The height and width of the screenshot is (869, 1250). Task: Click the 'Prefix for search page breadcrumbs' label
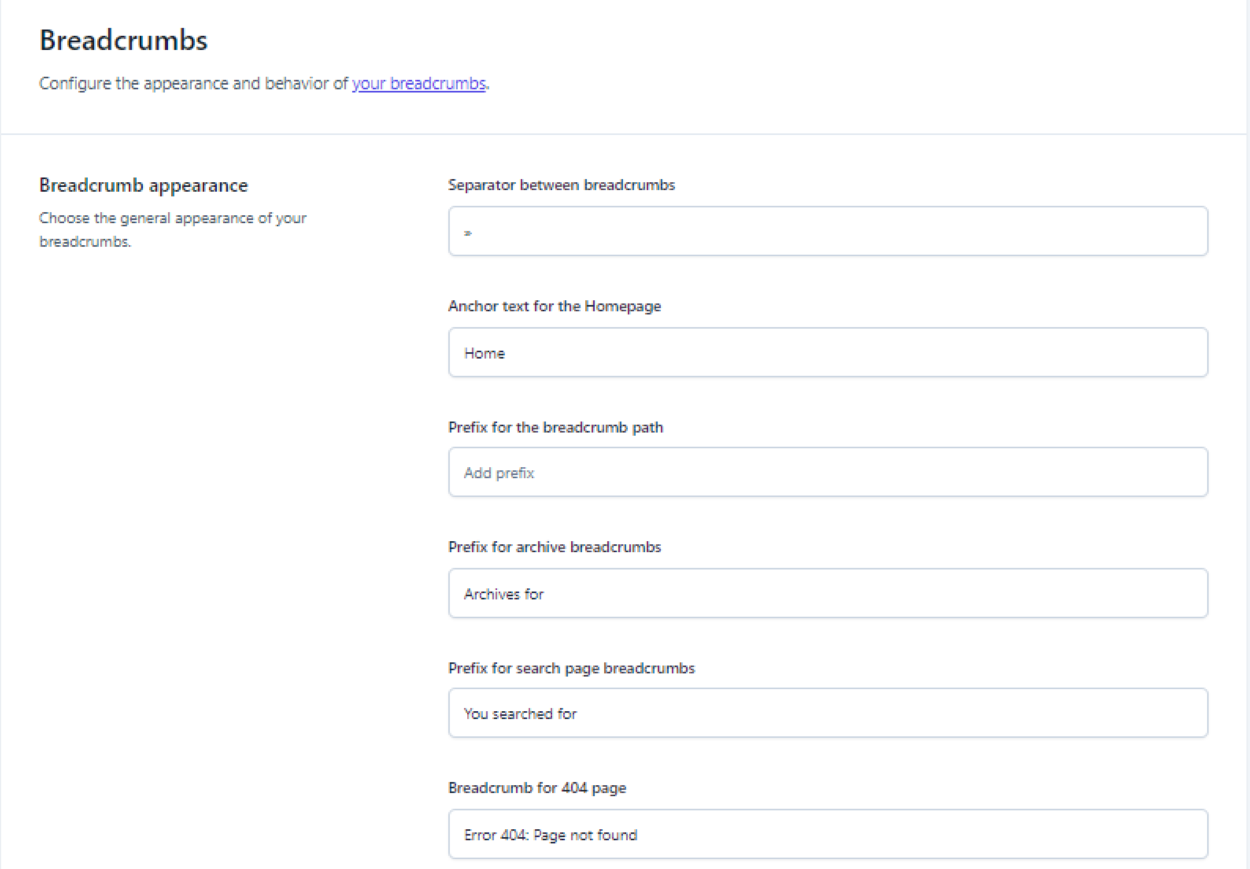571,668
